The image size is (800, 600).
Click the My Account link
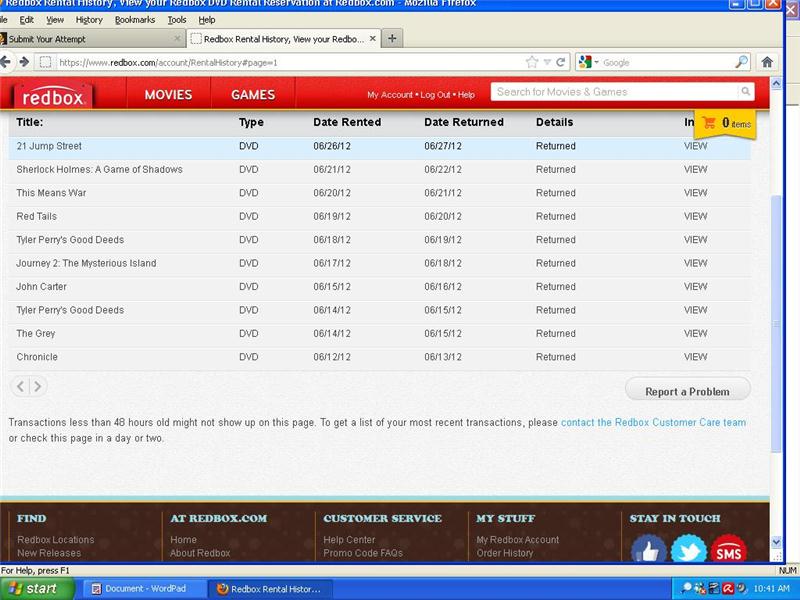coord(390,95)
